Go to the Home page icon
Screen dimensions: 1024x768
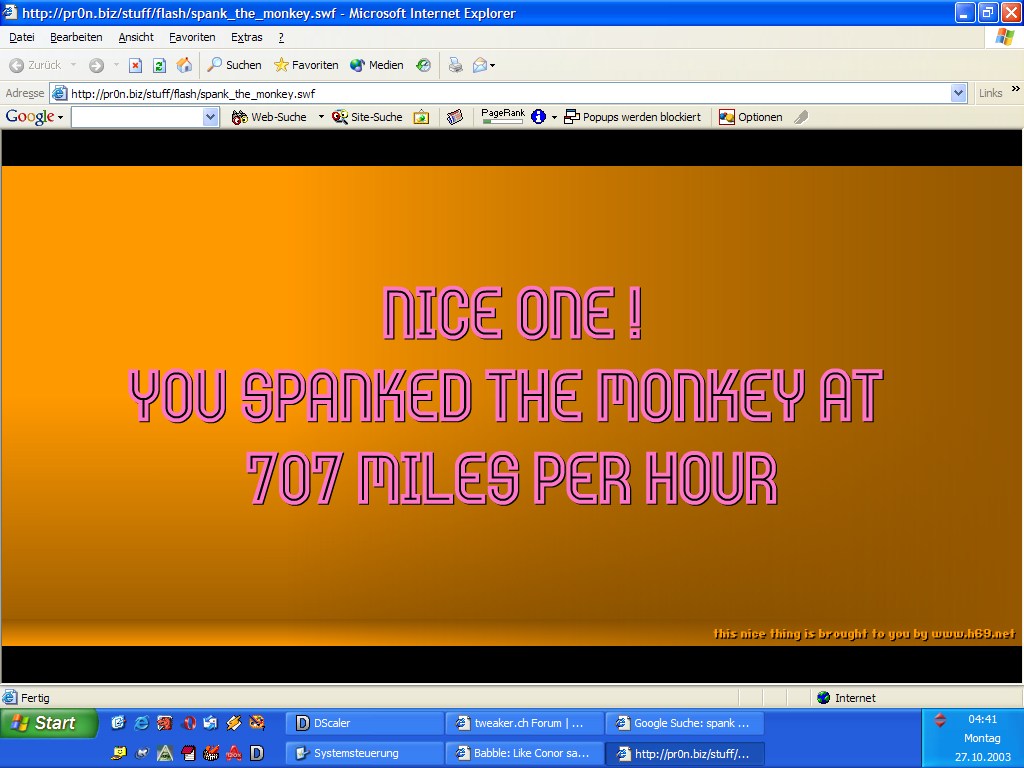click(x=184, y=65)
